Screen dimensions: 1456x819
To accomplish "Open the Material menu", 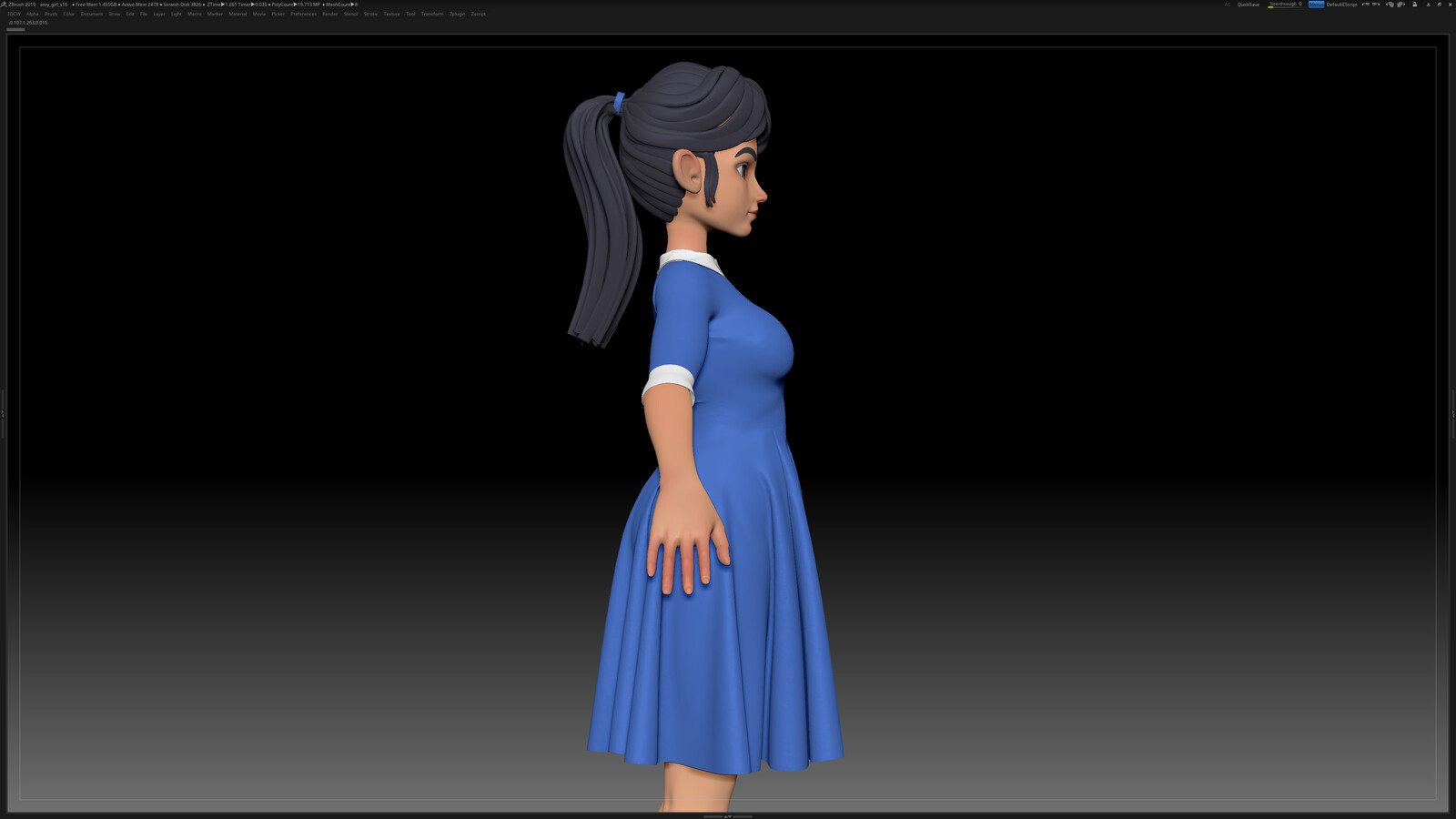I will click(x=238, y=14).
